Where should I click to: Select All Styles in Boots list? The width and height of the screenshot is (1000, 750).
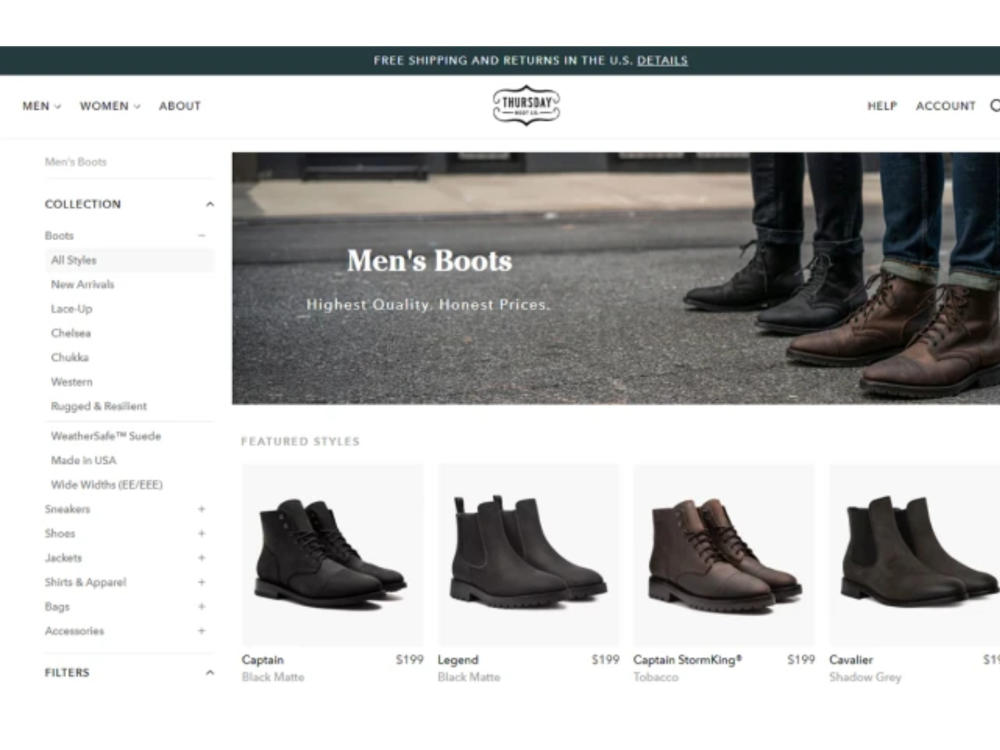(129, 260)
